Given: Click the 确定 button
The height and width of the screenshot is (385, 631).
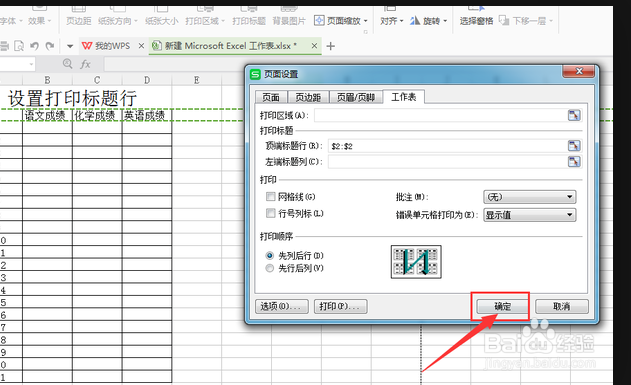Looking at the screenshot, I should (x=502, y=307).
